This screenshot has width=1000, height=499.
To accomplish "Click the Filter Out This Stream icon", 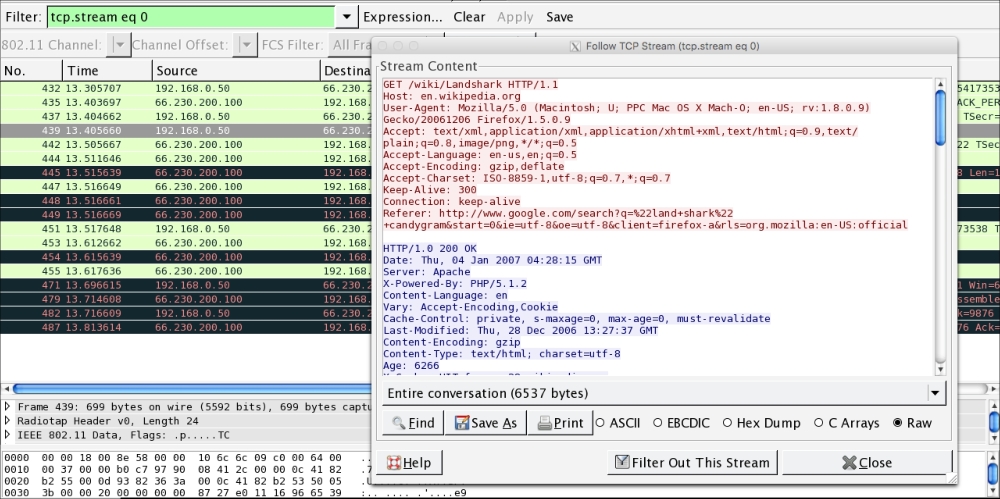I will [623, 463].
